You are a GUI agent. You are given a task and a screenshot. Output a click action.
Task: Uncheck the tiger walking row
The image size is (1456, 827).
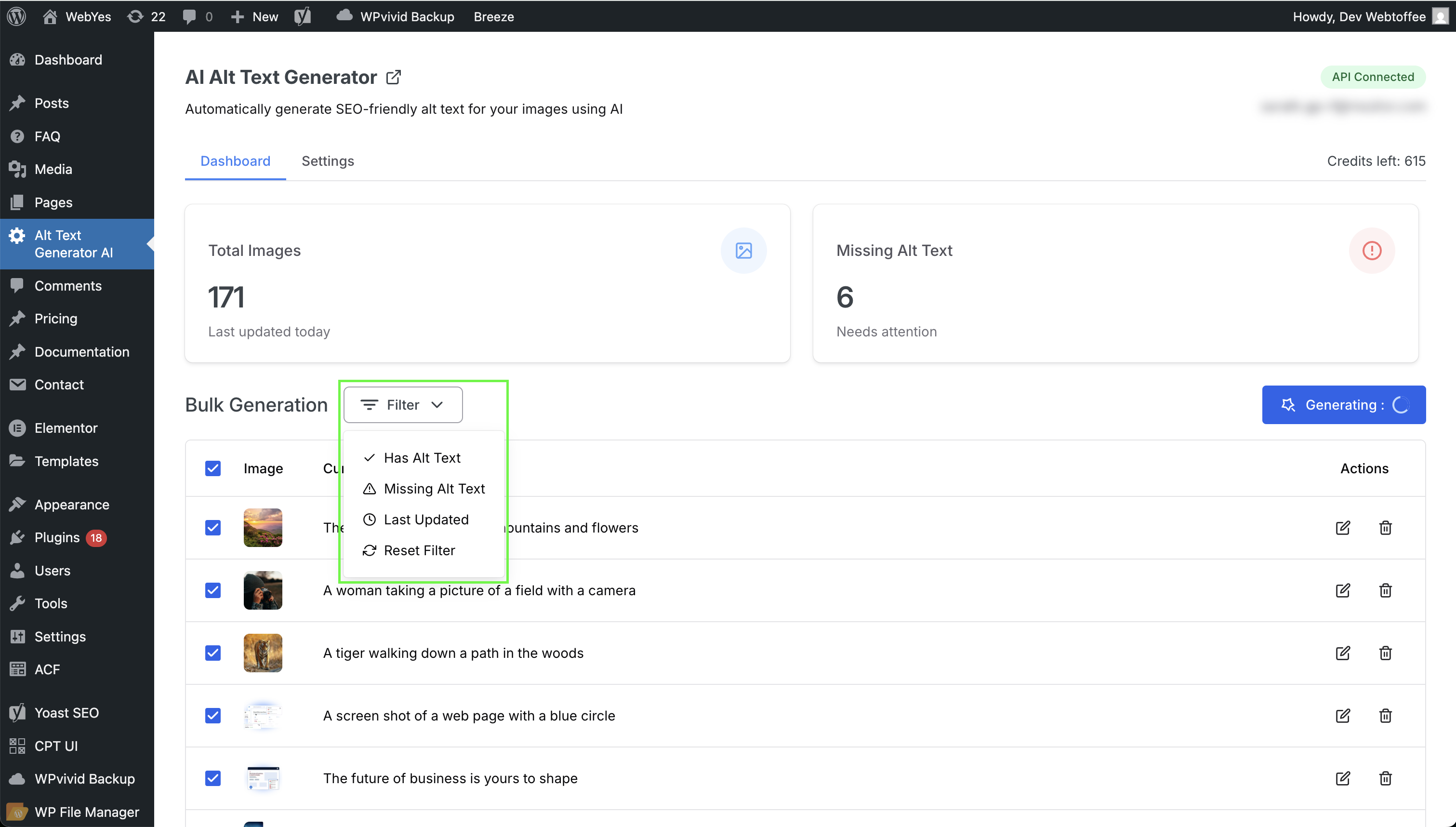(x=213, y=653)
